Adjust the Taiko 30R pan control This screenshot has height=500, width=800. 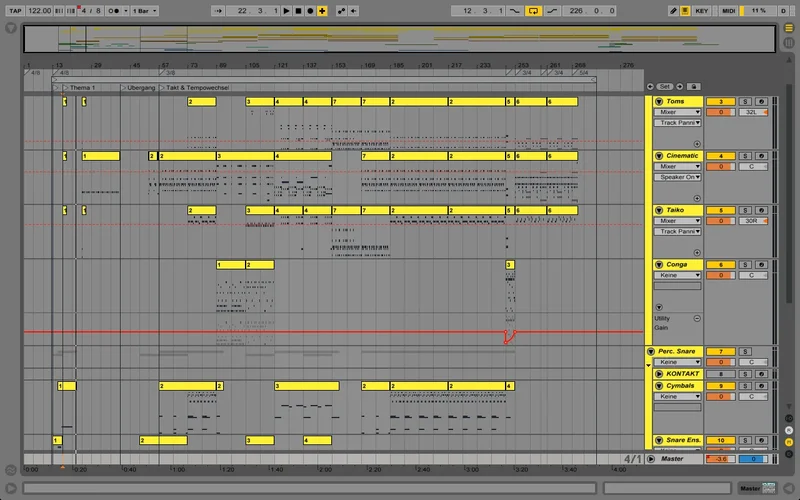(753, 221)
